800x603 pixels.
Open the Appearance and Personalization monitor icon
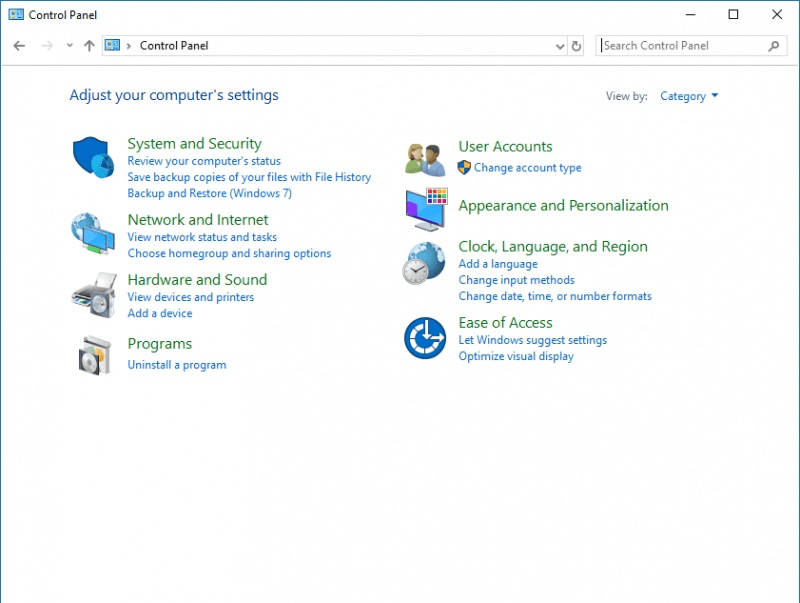coord(427,209)
